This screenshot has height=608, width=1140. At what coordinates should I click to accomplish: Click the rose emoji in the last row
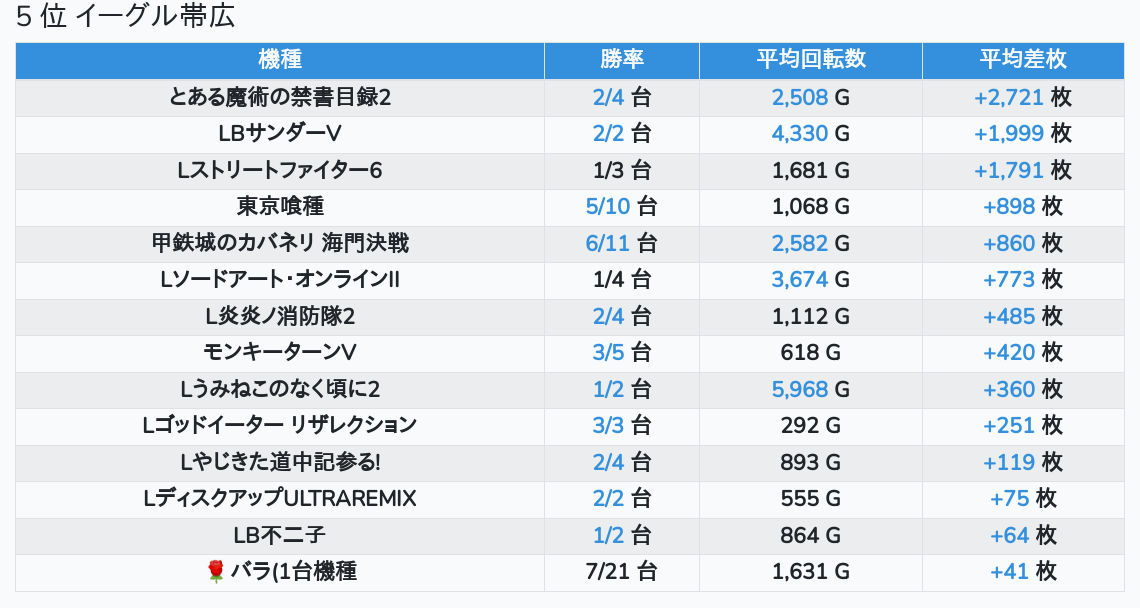point(215,572)
